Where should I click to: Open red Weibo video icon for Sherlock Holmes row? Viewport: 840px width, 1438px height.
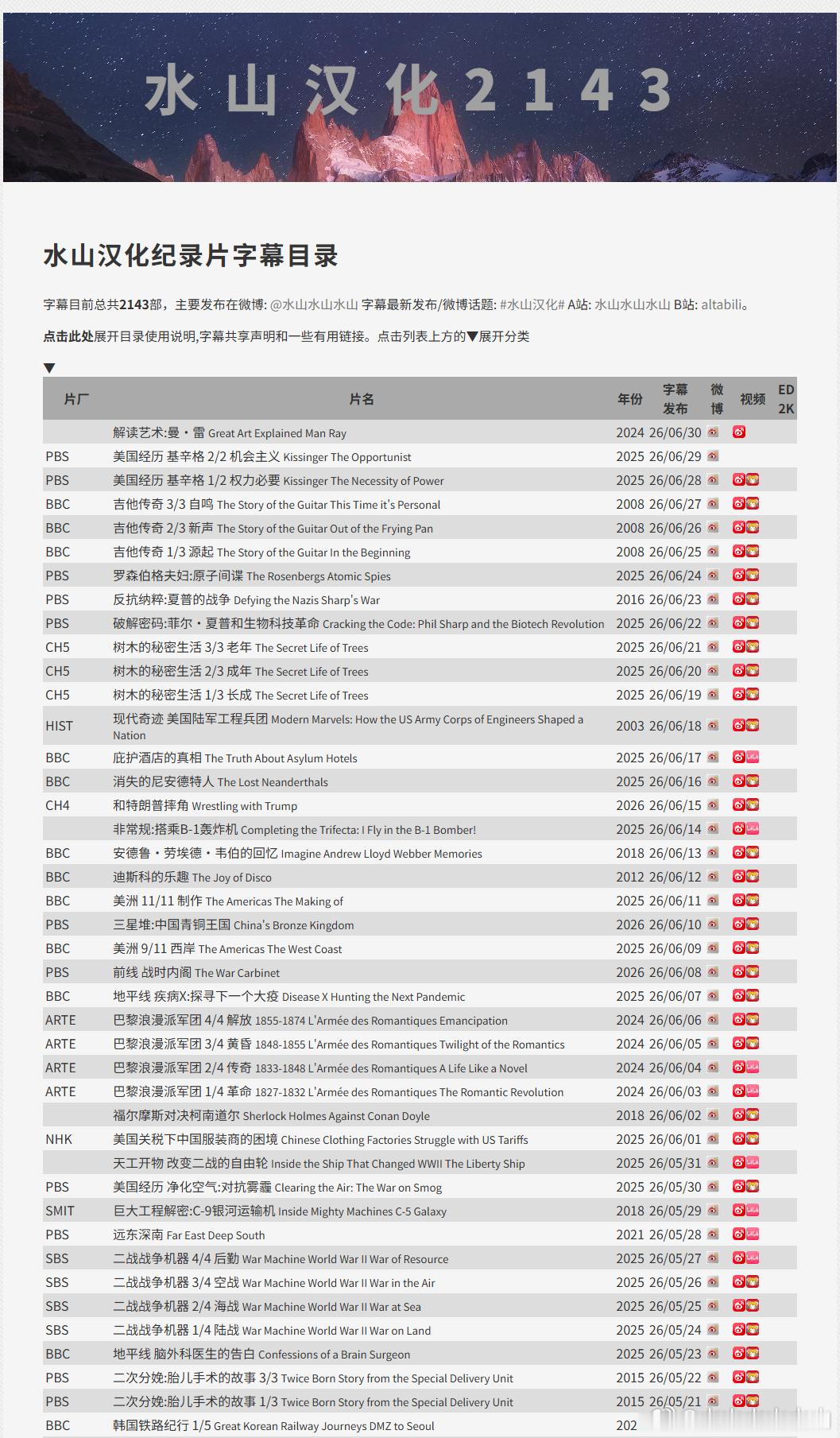coord(739,1114)
